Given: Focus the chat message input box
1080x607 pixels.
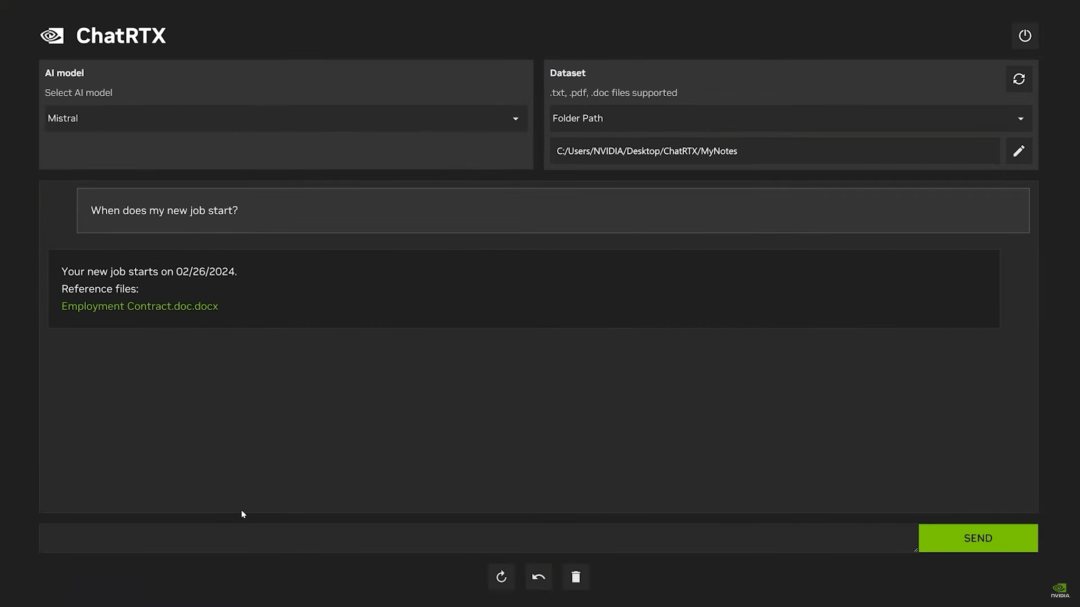Looking at the screenshot, I should [477, 538].
